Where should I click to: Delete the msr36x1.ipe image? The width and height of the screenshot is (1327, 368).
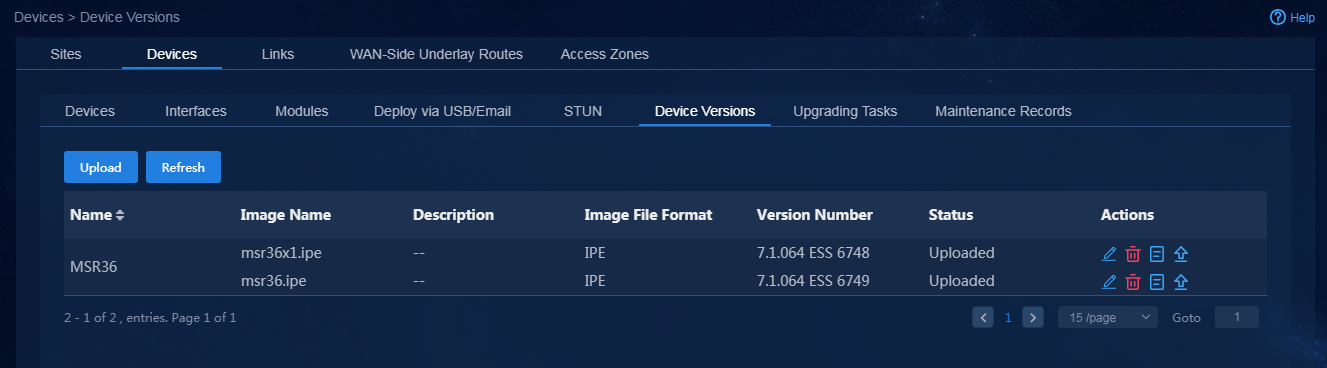pos(1133,254)
